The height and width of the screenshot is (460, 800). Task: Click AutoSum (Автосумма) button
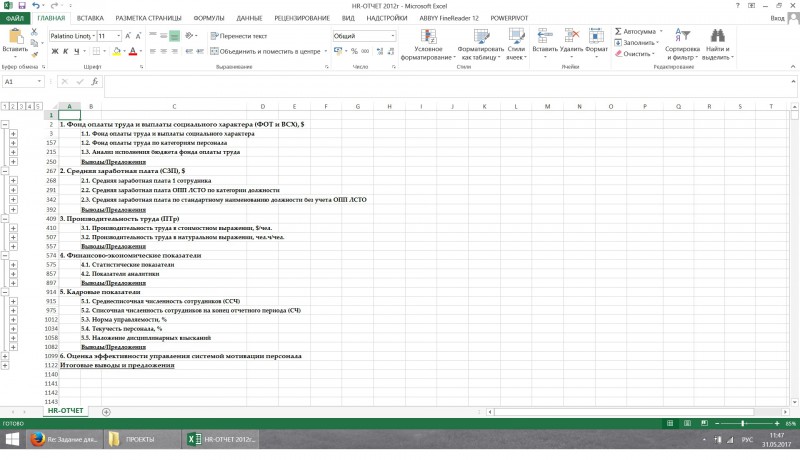(636, 31)
